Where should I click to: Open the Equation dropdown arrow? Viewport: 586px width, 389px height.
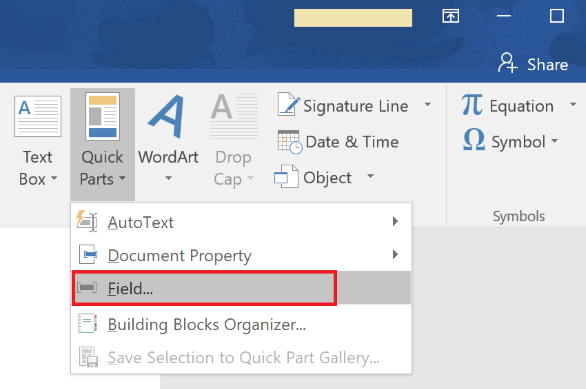(573, 104)
